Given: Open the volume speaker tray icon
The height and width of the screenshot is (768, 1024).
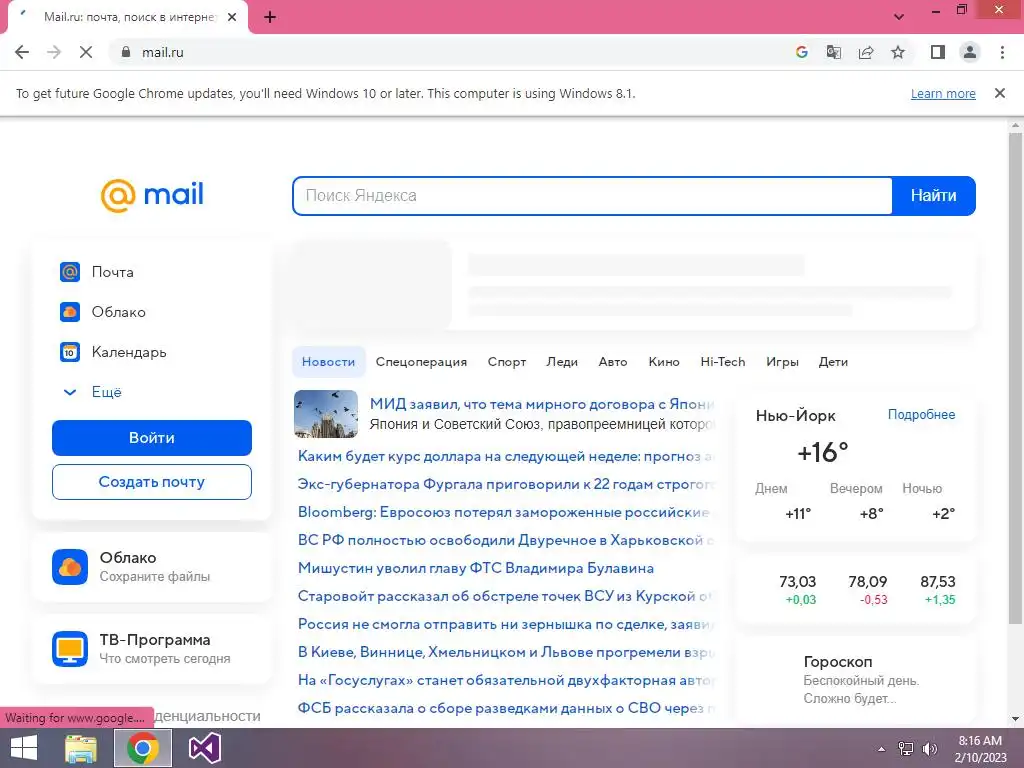Looking at the screenshot, I should point(929,749).
